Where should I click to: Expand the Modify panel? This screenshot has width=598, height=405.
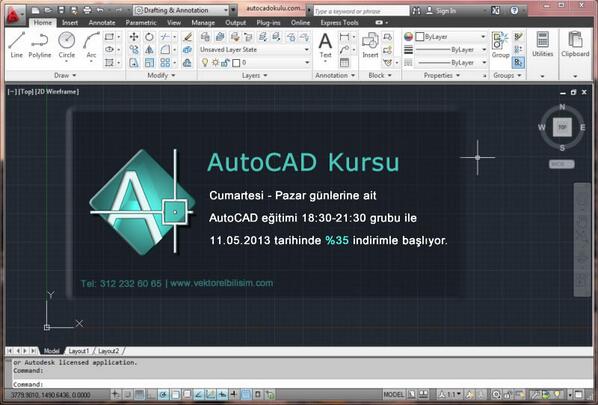click(x=161, y=76)
